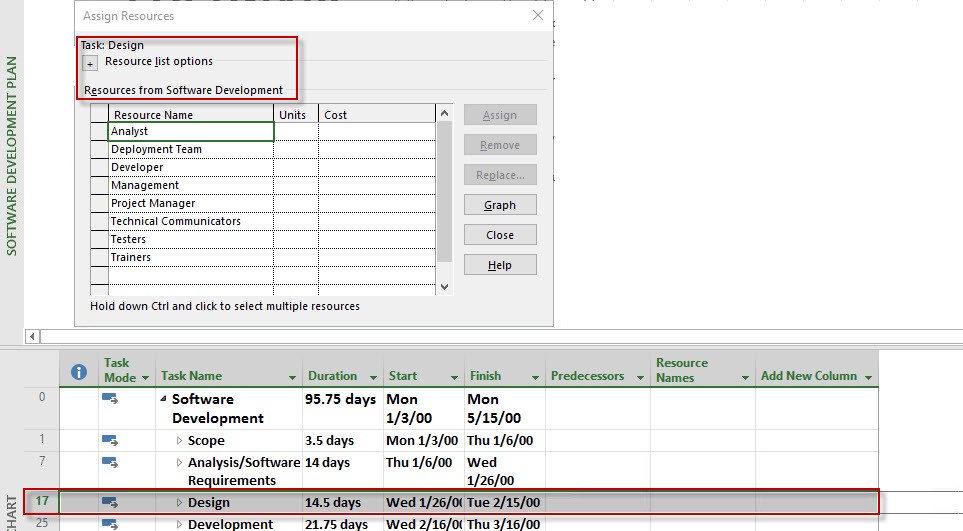This screenshot has width=963, height=531.
Task: Click the Units cell for Analyst
Action: (296, 131)
